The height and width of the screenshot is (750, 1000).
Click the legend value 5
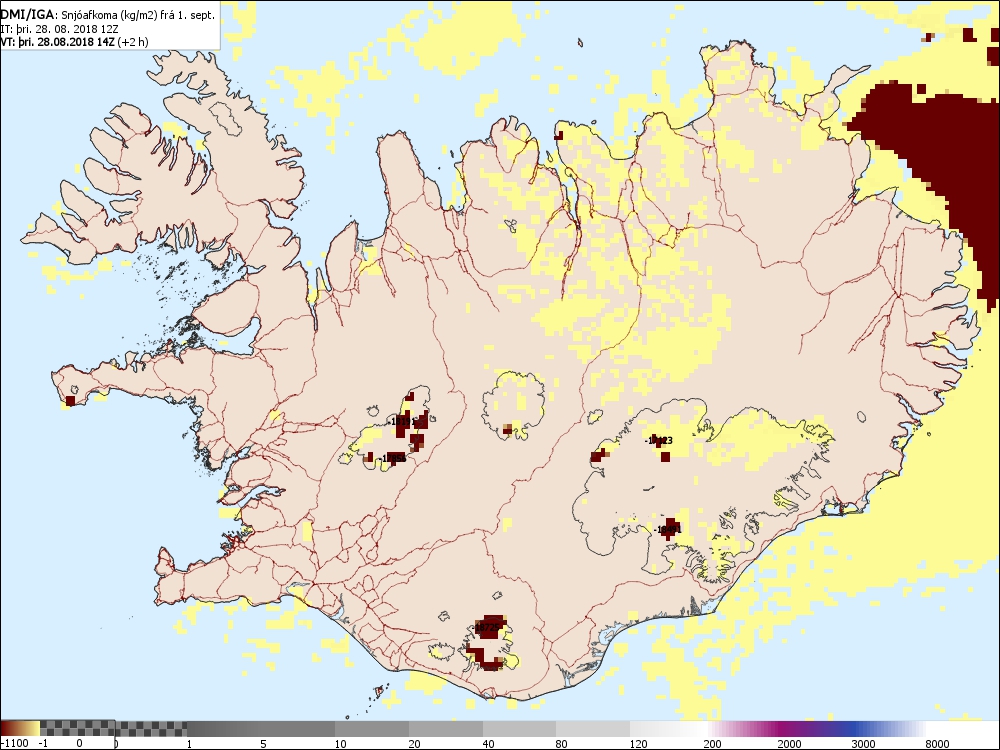(263, 744)
